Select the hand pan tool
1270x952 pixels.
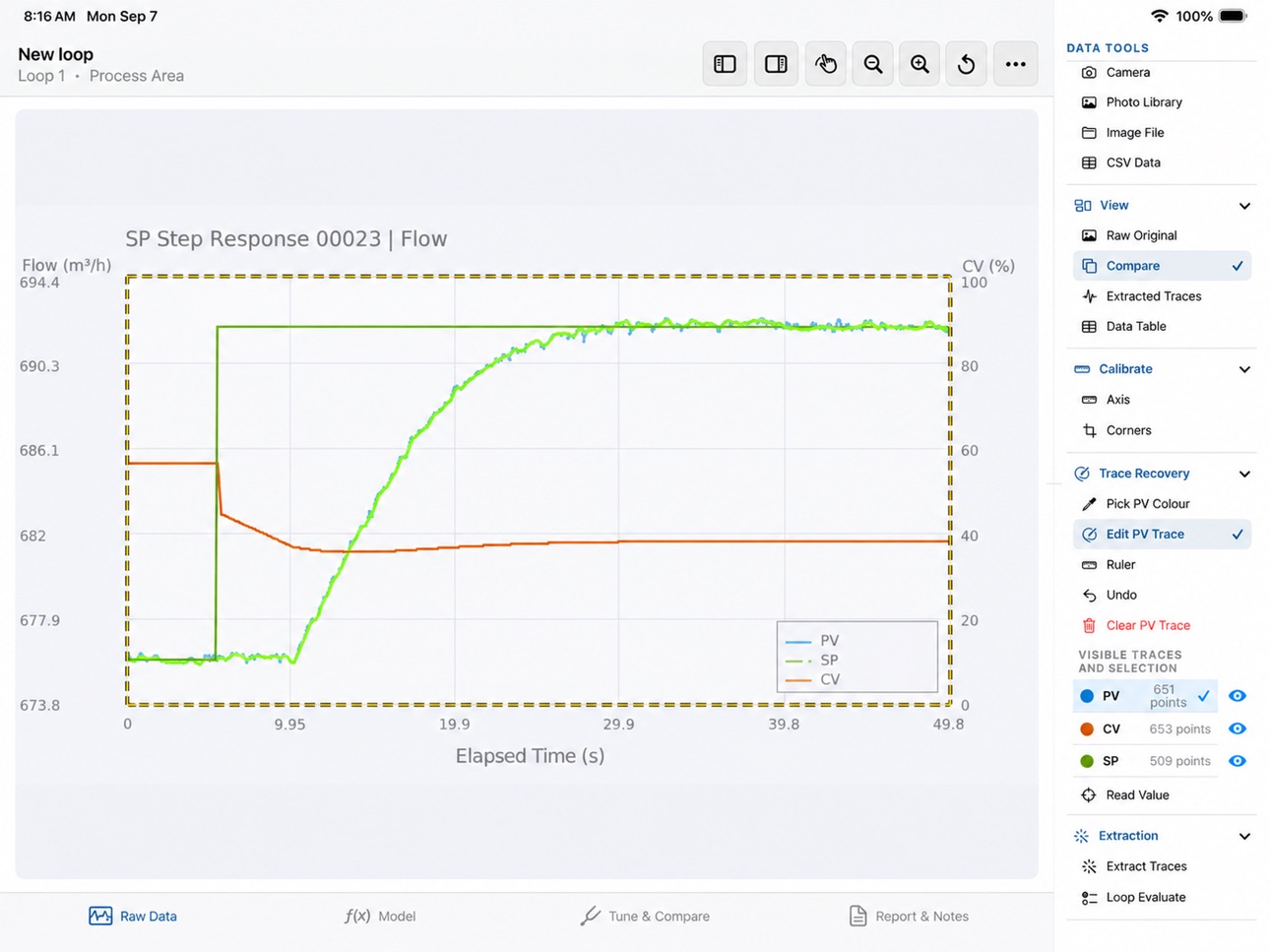(x=825, y=64)
